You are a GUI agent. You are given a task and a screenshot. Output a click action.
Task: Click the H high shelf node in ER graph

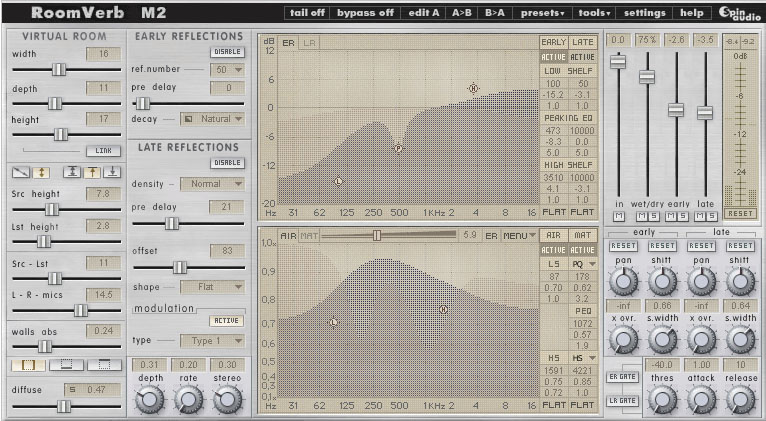[473, 88]
